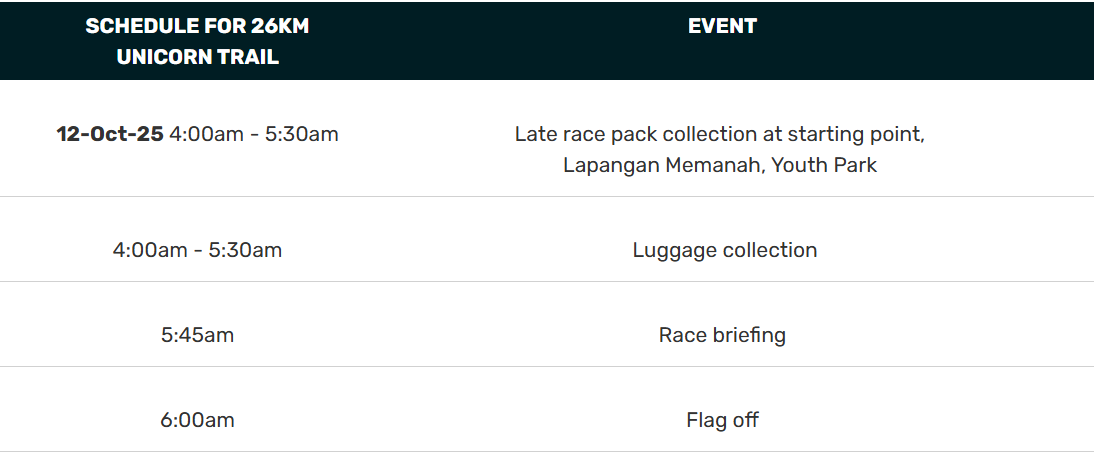Click the word "Race" in Race briefing

tap(680, 335)
